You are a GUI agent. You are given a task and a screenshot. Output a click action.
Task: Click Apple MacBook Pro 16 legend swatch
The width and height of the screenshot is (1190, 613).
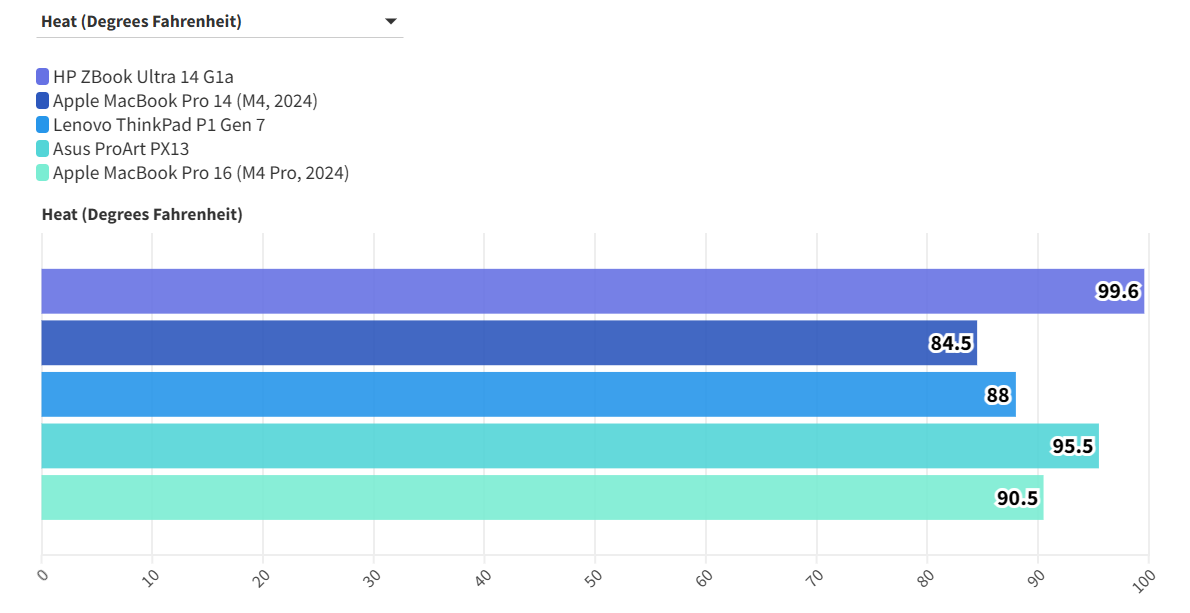[x=43, y=173]
